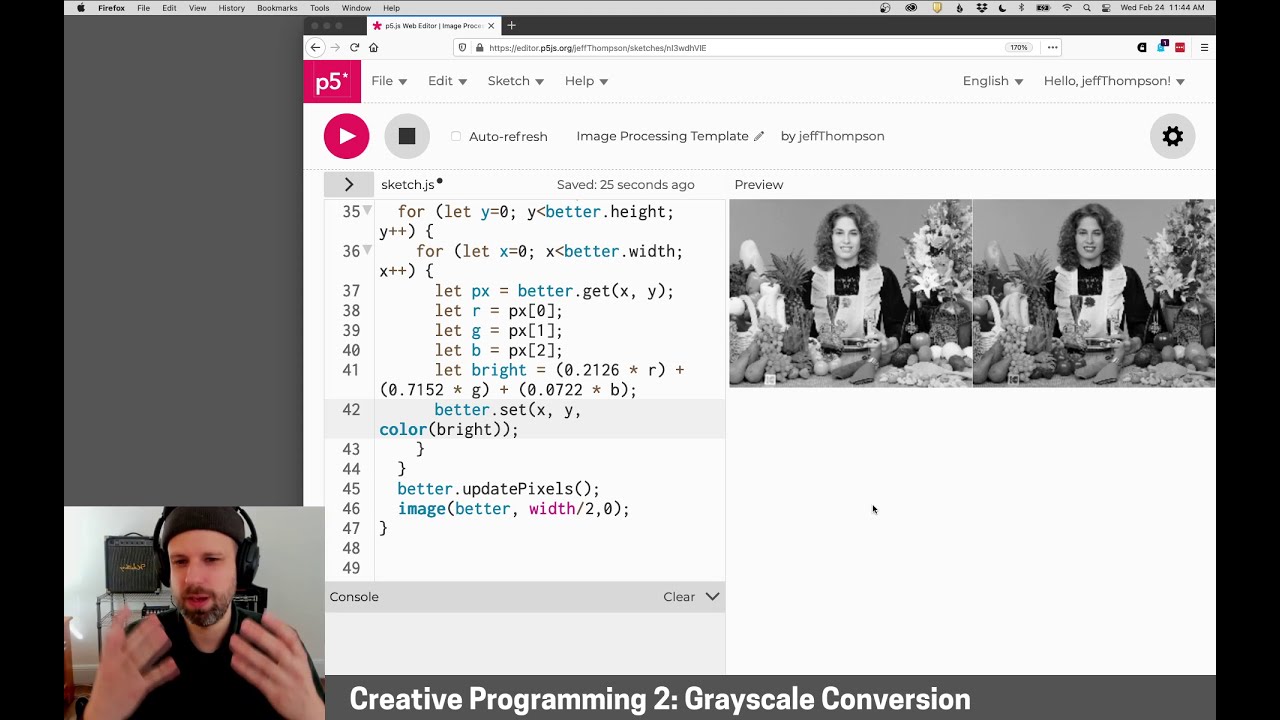1280x720 pixels.
Task: Collapse the console with the chevron
Action: coord(712,596)
